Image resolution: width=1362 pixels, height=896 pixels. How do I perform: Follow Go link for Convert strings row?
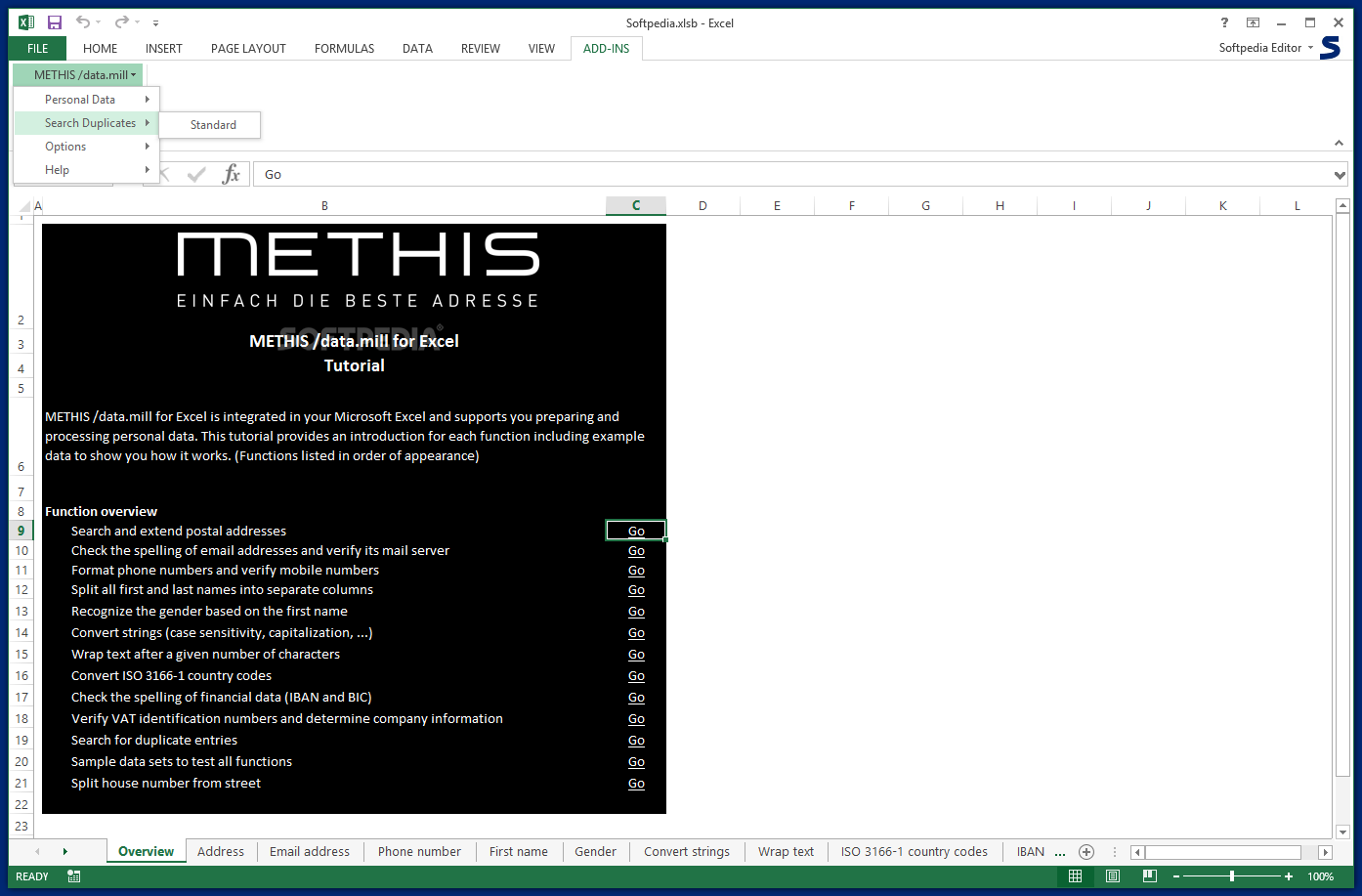[x=636, y=633]
